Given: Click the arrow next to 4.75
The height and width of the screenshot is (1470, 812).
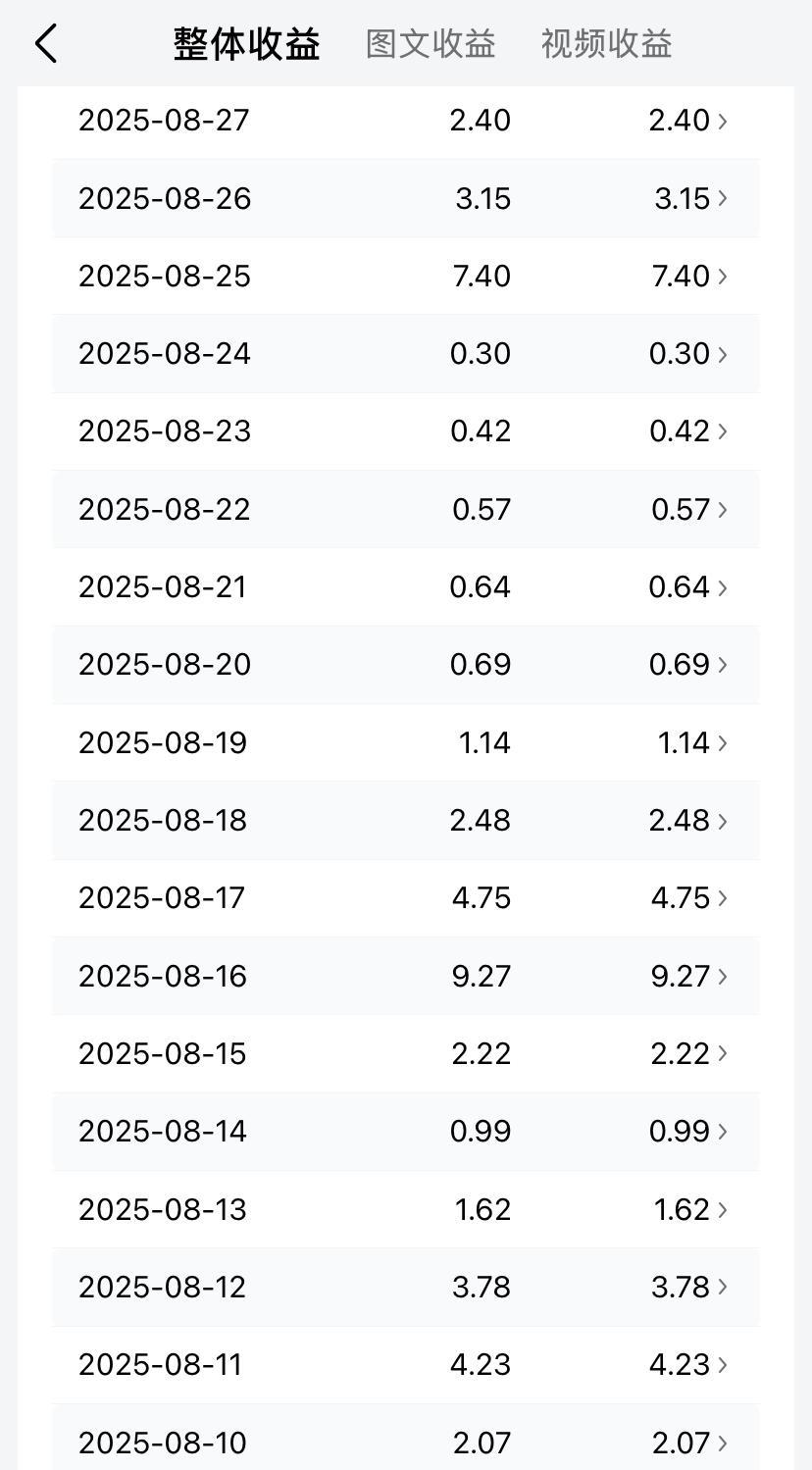Looking at the screenshot, I should coord(723,898).
